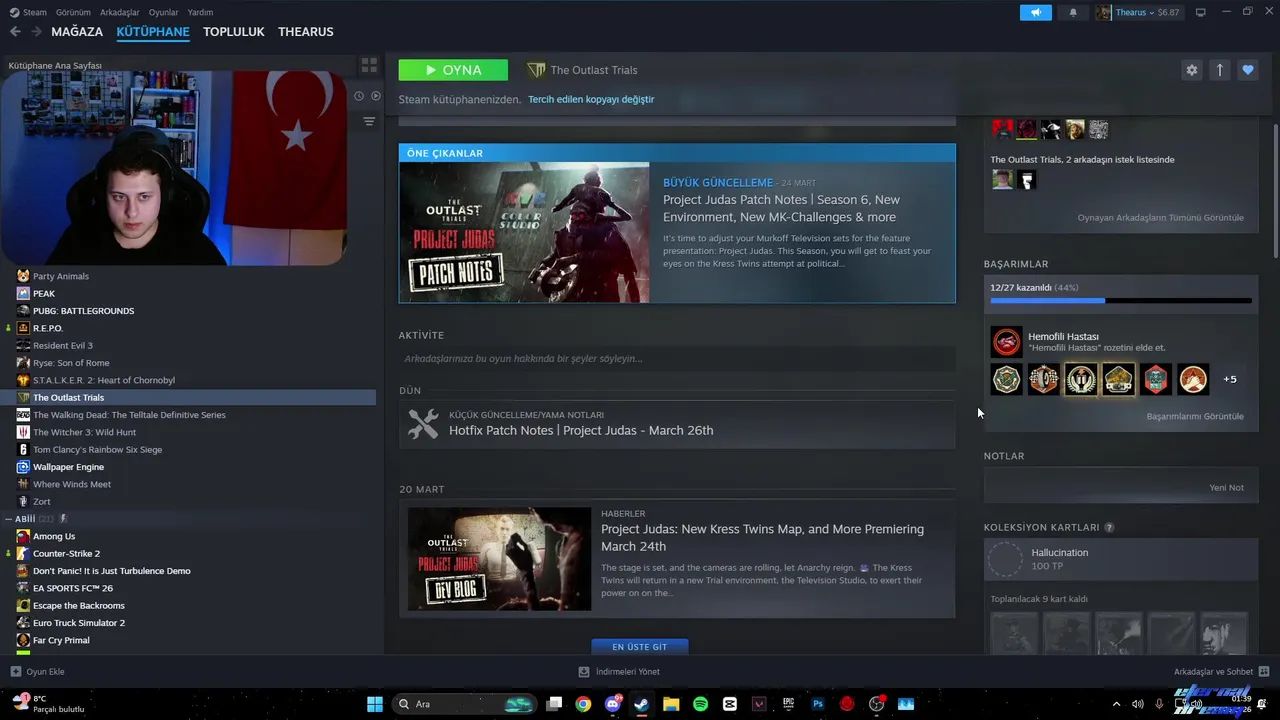This screenshot has height=720, width=1280.
Task: Show hidden system tray icons chevron
Action: 1116,704
